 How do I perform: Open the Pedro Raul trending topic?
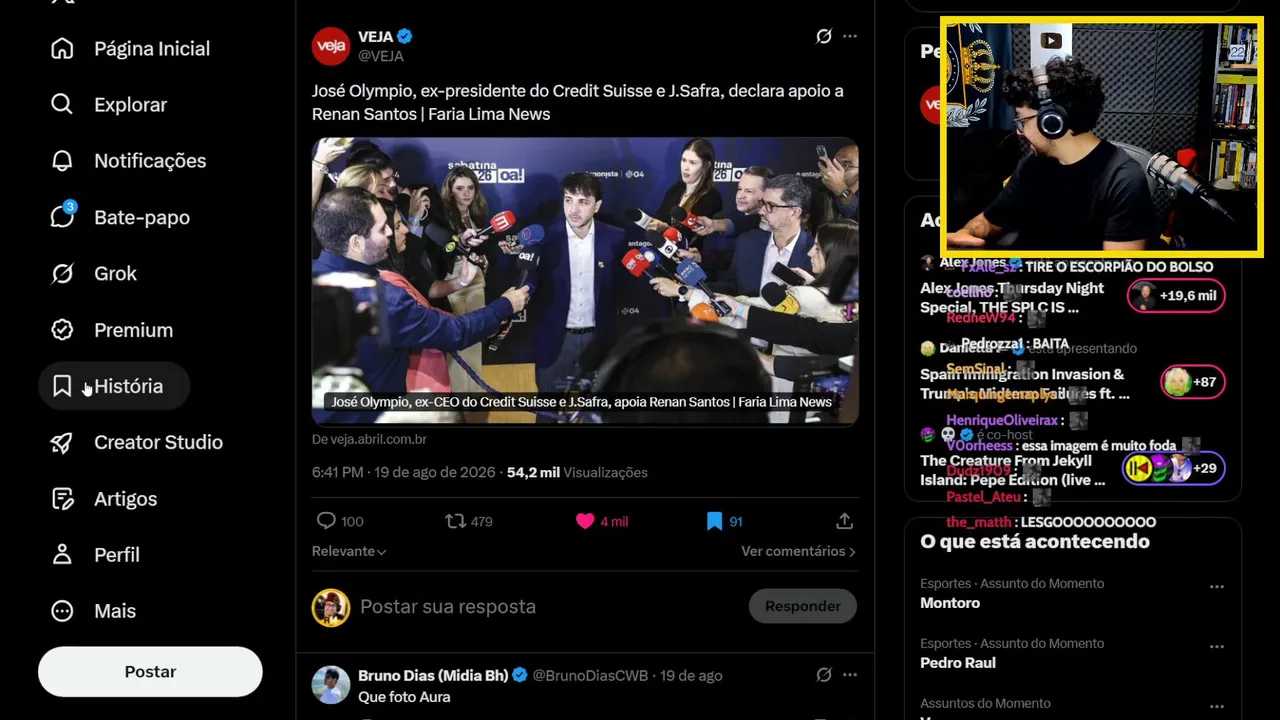tap(958, 663)
